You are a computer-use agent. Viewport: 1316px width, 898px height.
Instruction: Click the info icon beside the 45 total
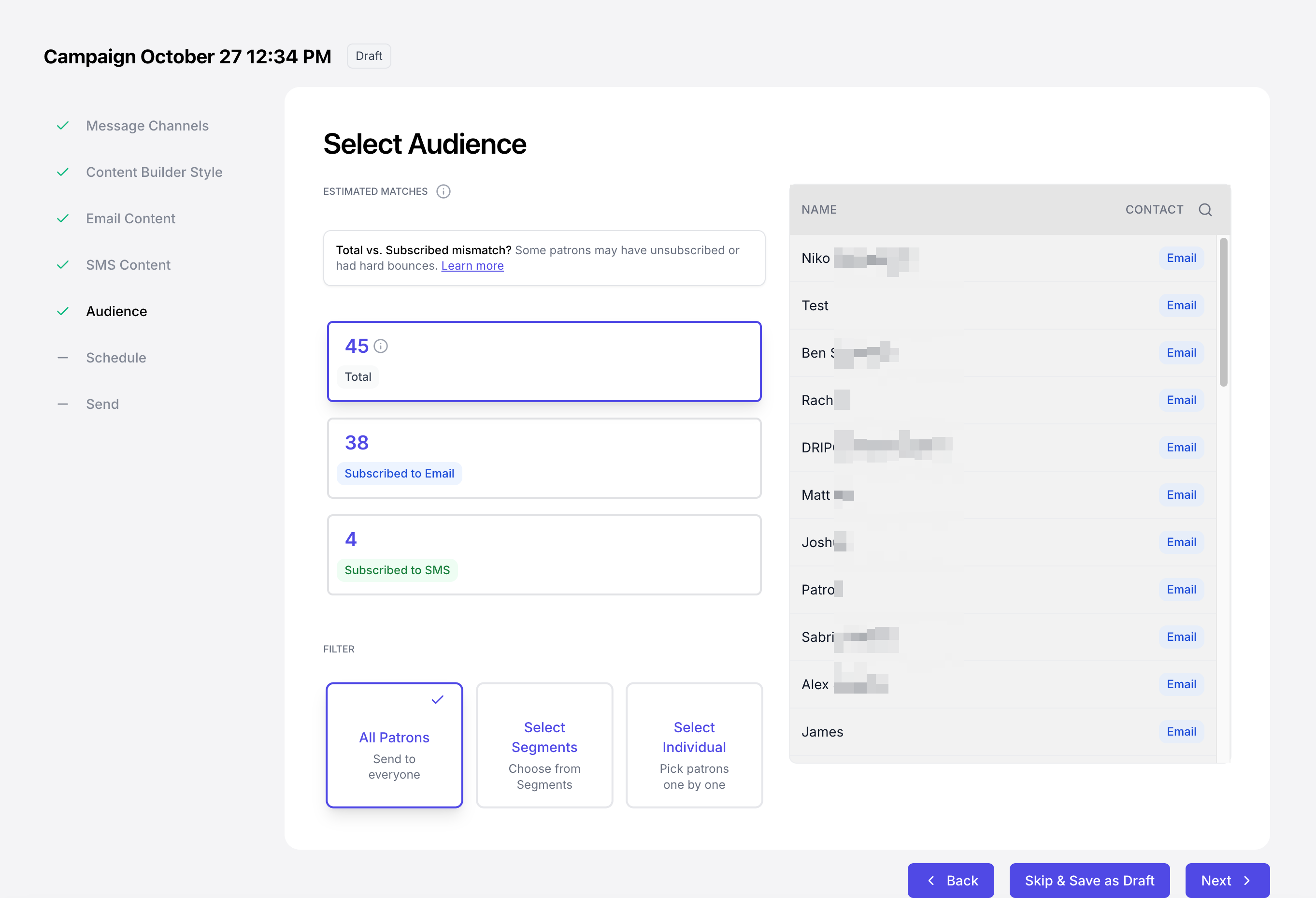point(381,346)
